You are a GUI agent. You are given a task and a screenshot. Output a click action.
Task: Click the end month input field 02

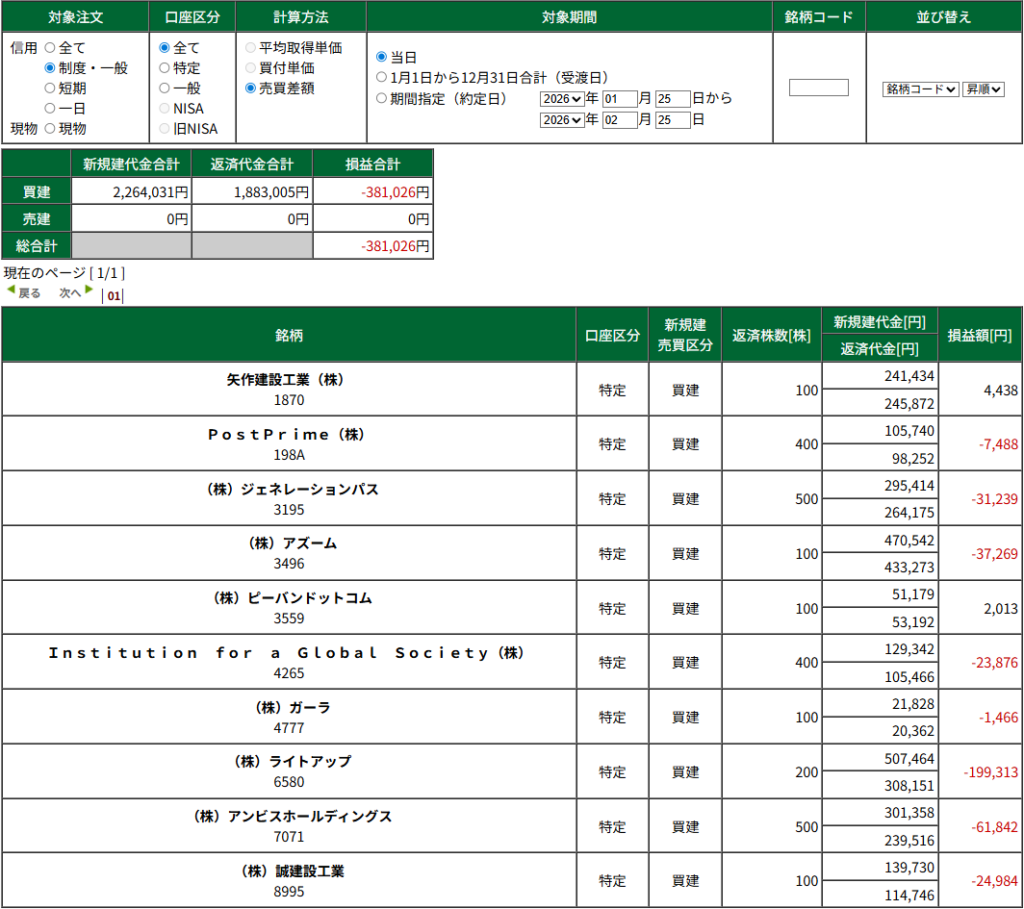coord(619,120)
